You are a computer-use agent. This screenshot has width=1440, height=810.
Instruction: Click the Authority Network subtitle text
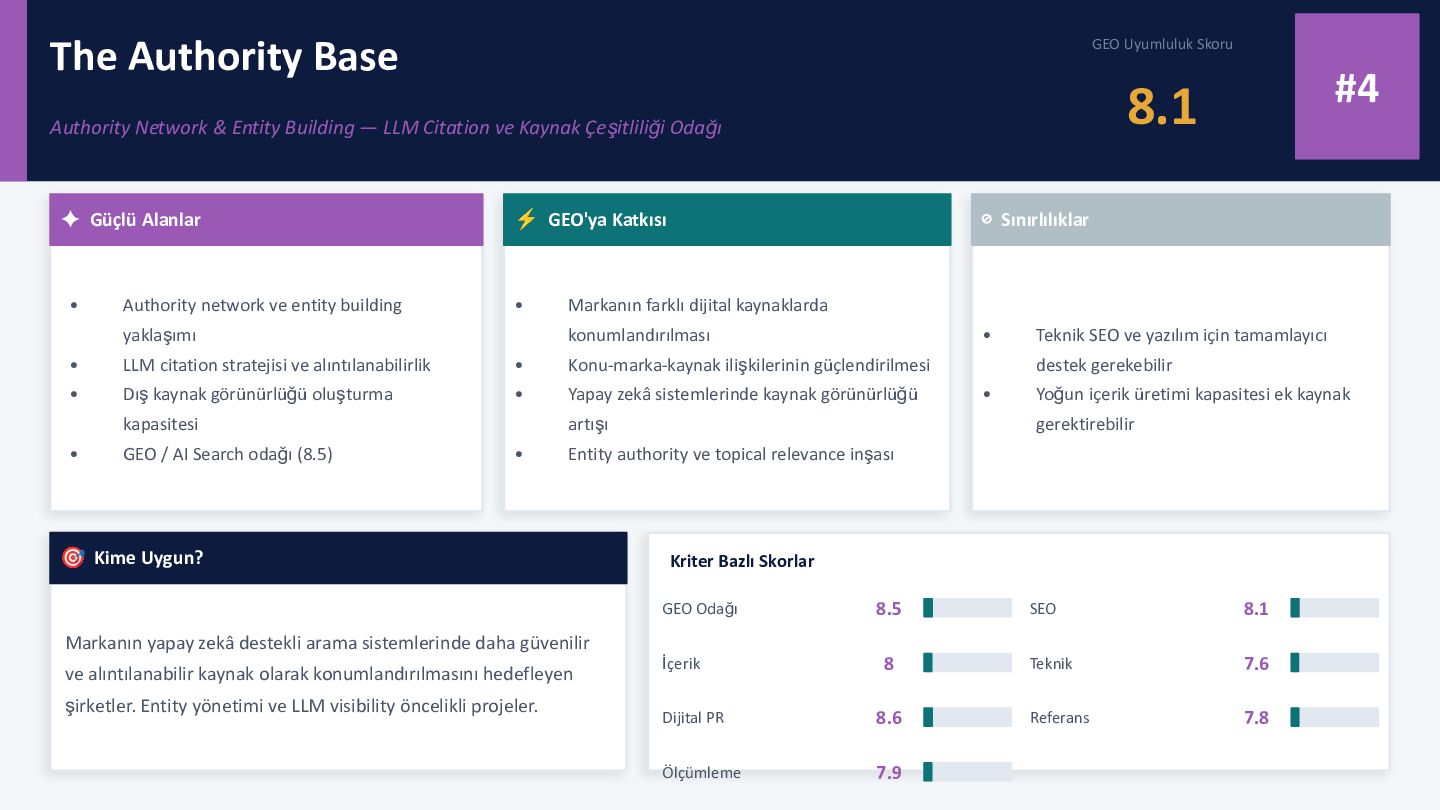tap(385, 128)
